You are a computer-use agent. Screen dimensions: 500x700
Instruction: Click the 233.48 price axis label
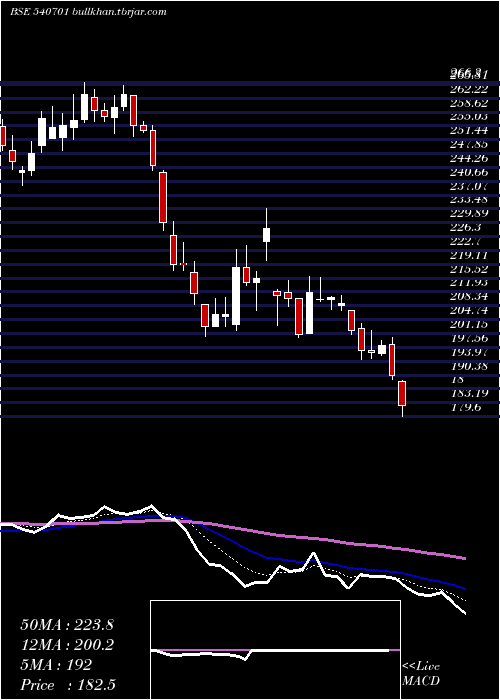[x=468, y=200]
